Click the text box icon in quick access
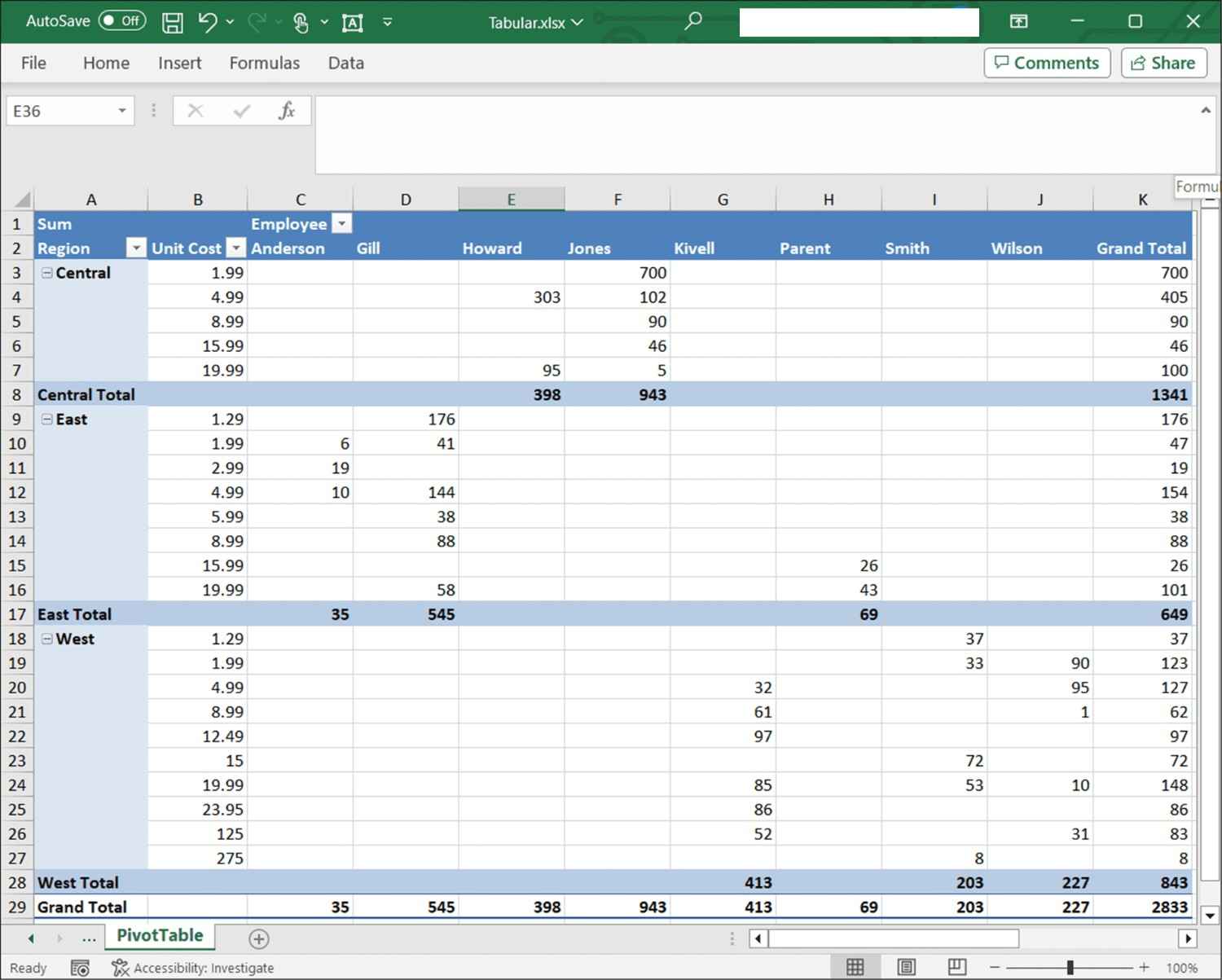The height and width of the screenshot is (980, 1222). coord(353,23)
